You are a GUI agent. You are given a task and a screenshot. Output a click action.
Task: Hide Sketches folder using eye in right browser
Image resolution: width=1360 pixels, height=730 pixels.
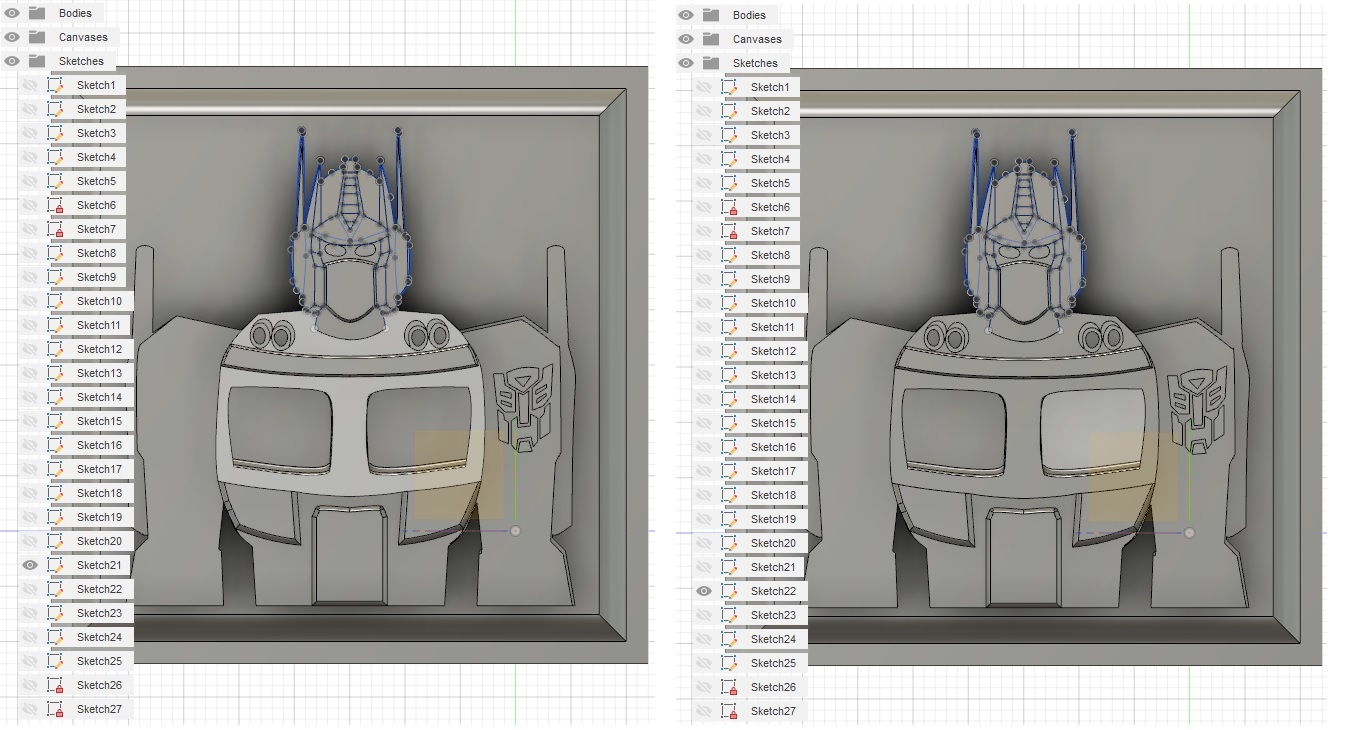pyautogui.click(x=686, y=63)
